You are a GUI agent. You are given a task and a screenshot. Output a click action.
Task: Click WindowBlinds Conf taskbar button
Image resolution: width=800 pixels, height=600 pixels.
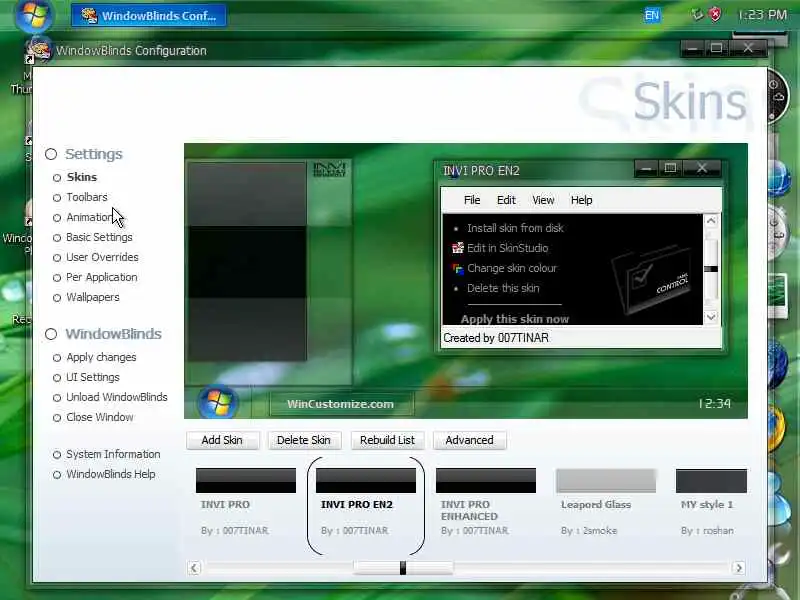coord(149,16)
